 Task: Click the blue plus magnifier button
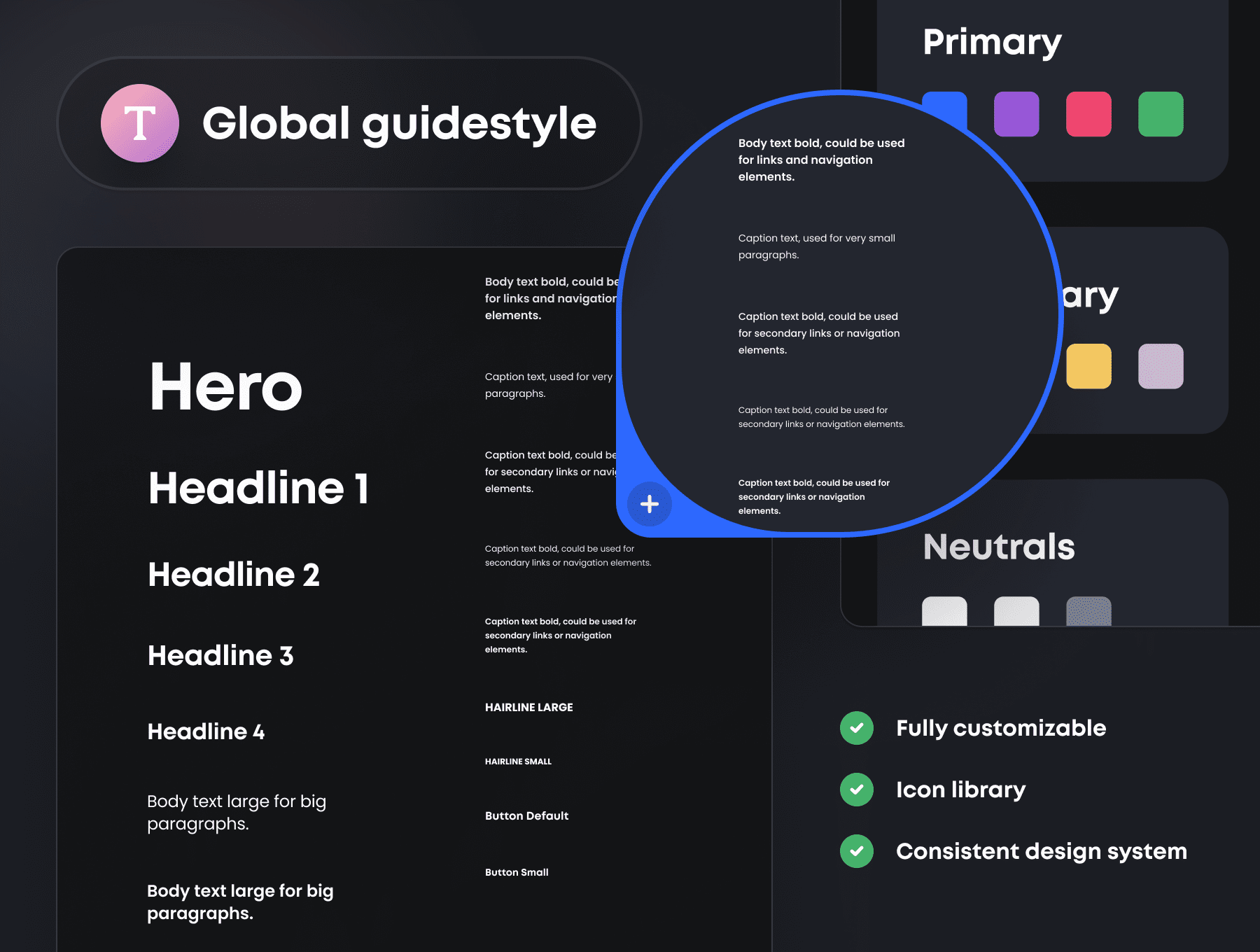click(650, 504)
